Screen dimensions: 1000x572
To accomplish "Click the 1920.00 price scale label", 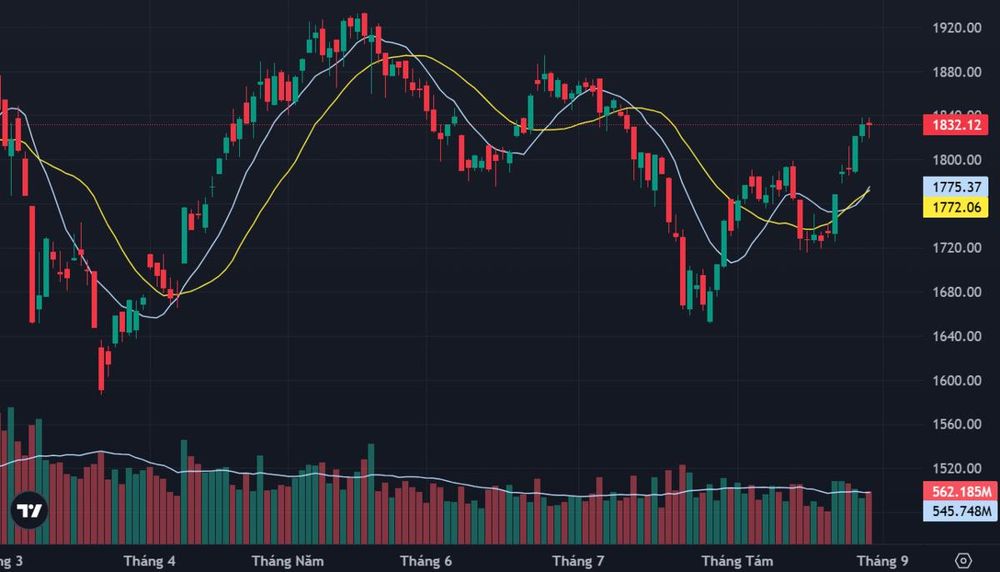I will tap(957, 27).
